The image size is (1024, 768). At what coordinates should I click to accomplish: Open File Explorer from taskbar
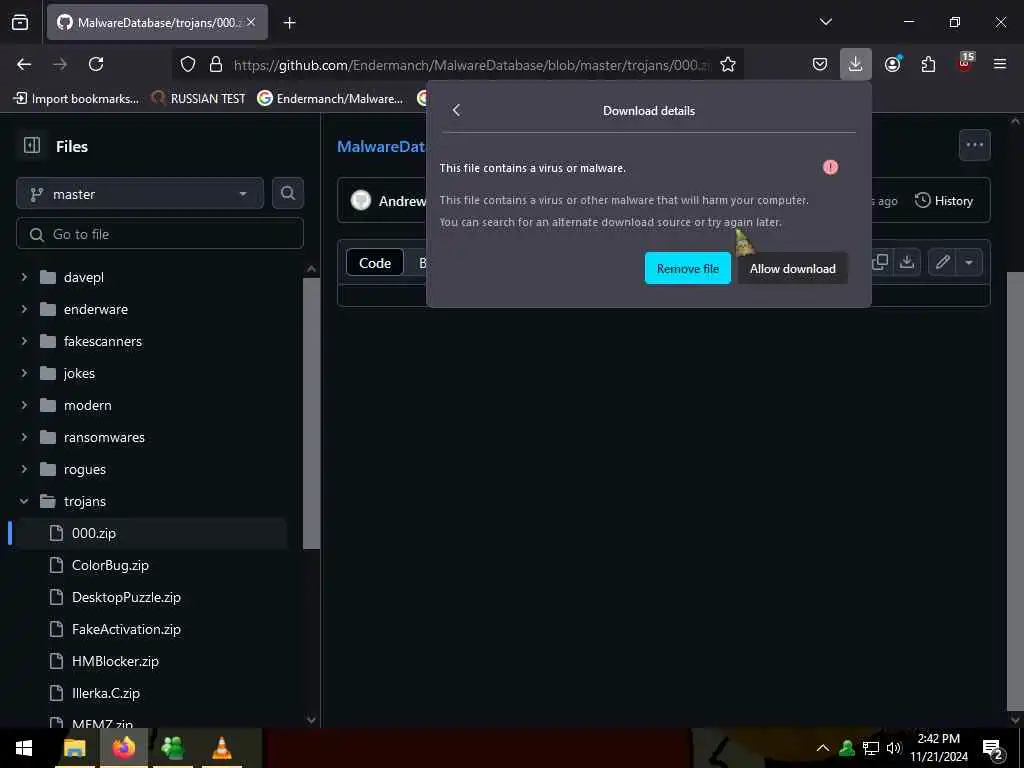point(74,748)
